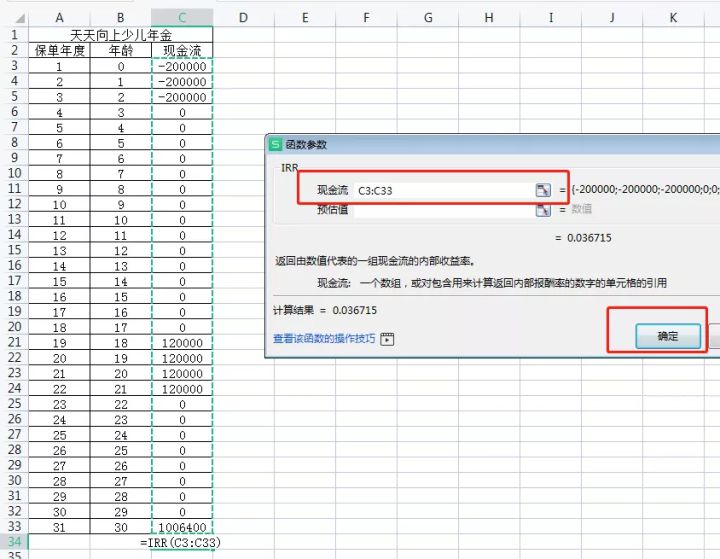
Task: Click cell A21 with policy year 19
Action: pyautogui.click(x=59, y=343)
